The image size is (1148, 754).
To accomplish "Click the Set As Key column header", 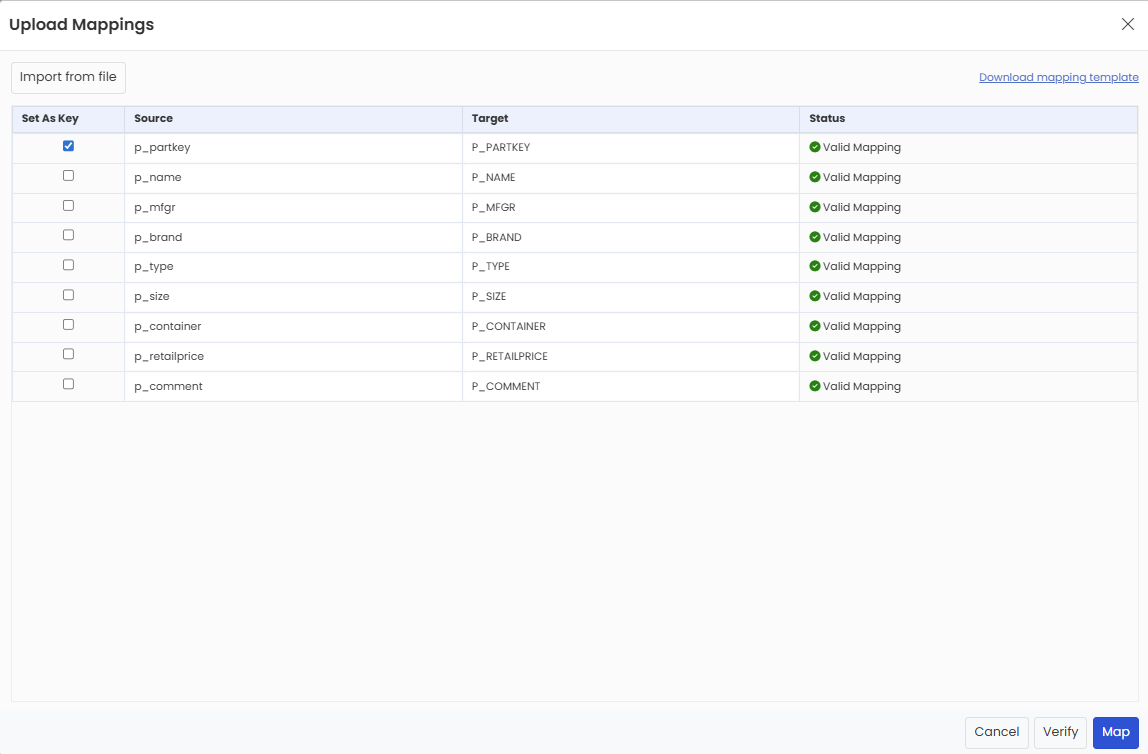I will pyautogui.click(x=68, y=119).
